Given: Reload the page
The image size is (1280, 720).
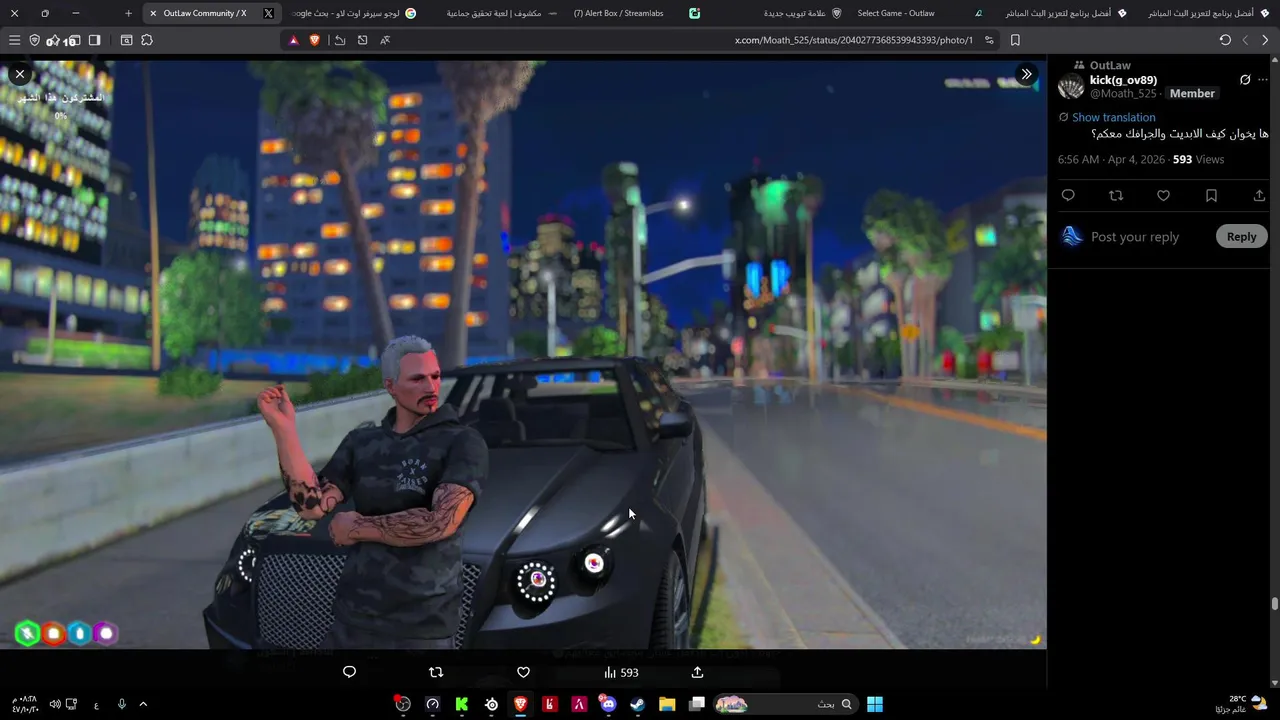Looking at the screenshot, I should coord(1225,40).
